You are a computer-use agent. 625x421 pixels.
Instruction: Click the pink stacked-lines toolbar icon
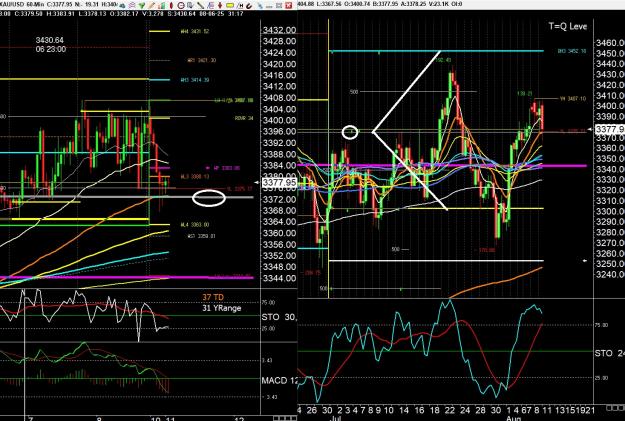(x=132, y=6)
